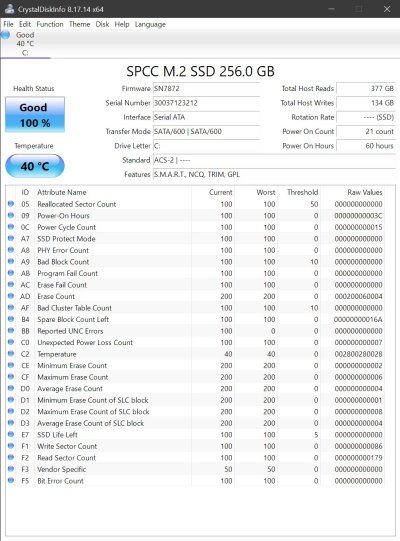Screen dimensions: 400x541
Task: Click status icon beside Temperature attribute row
Action: pos(11,354)
